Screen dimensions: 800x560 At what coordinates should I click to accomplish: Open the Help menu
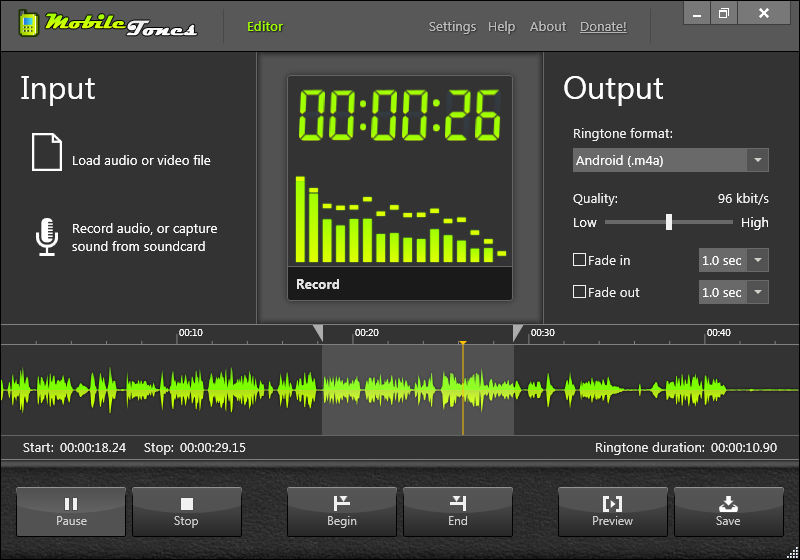[x=501, y=27]
